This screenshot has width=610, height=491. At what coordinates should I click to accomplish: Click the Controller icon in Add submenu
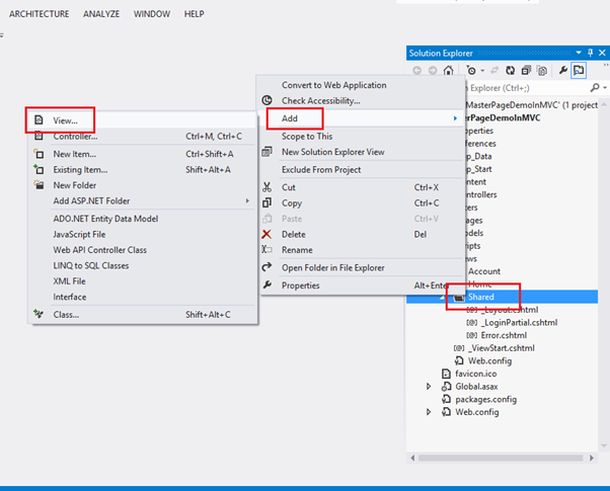click(x=39, y=136)
